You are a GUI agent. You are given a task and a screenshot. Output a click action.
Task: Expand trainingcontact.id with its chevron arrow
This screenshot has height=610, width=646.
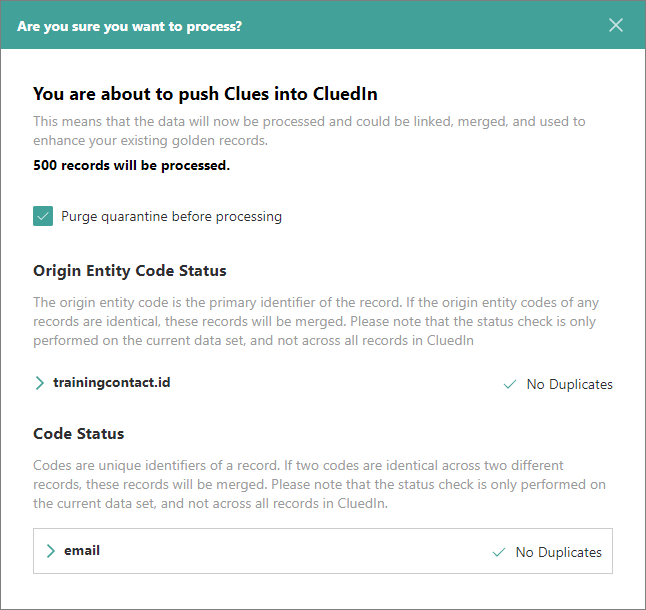40,383
